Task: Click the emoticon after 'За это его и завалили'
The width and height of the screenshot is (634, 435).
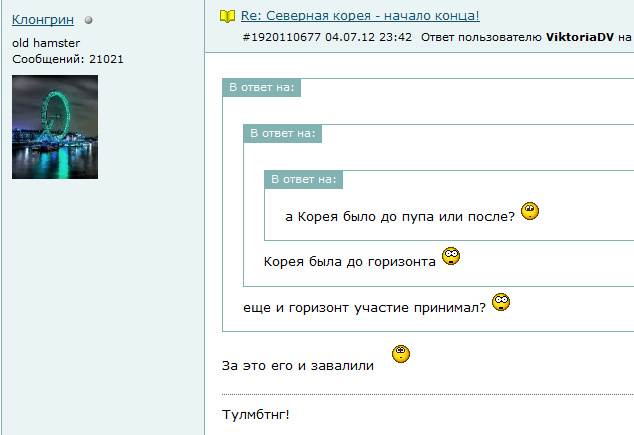Action: coord(401,353)
